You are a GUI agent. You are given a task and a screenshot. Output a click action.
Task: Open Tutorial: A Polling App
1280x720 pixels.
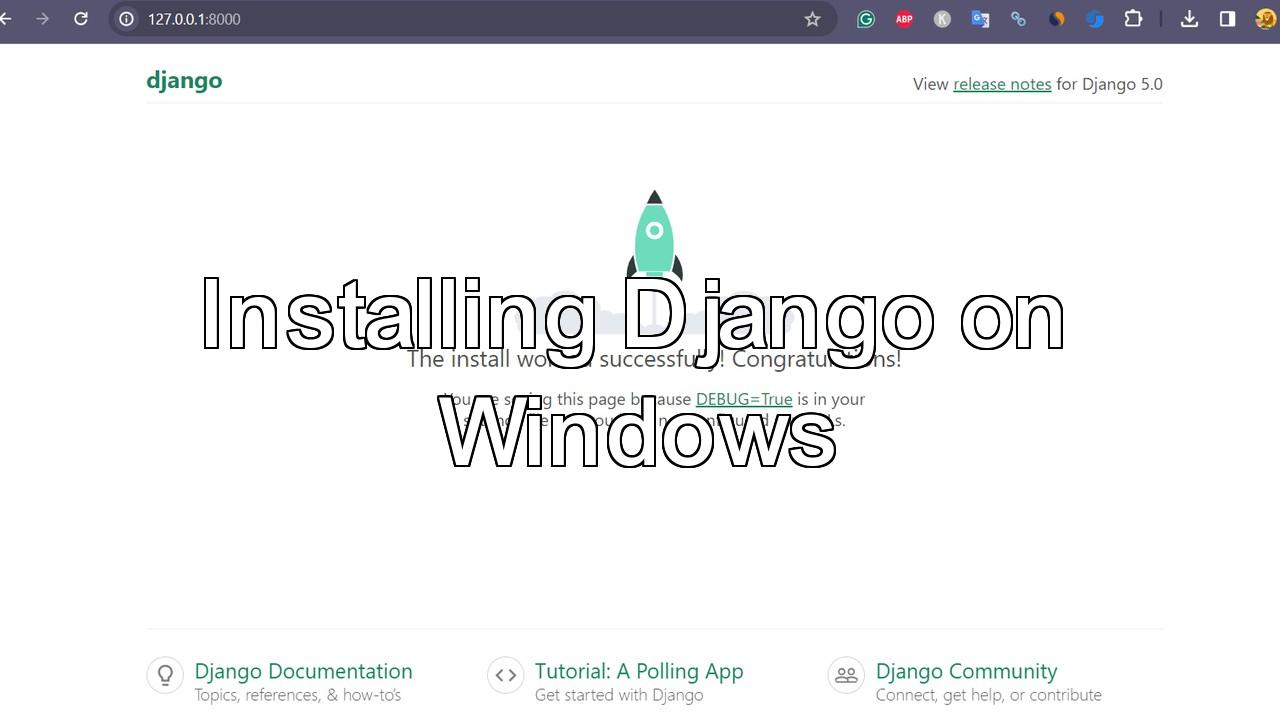click(639, 671)
